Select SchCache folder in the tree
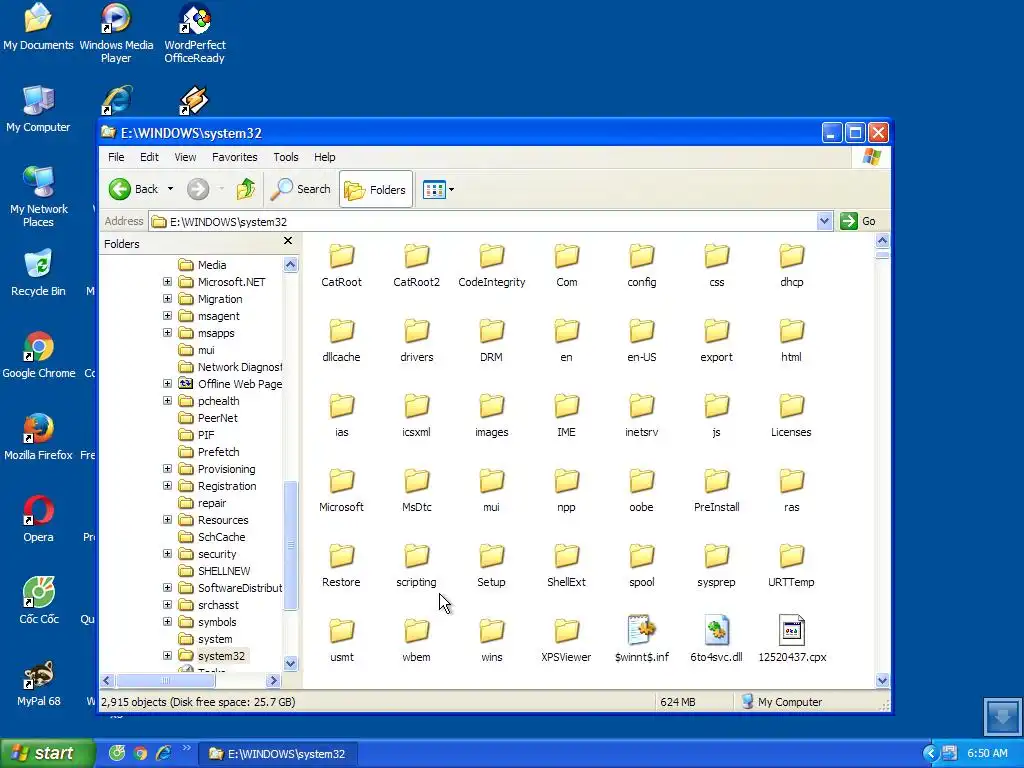Image resolution: width=1024 pixels, height=768 pixels. (212, 537)
